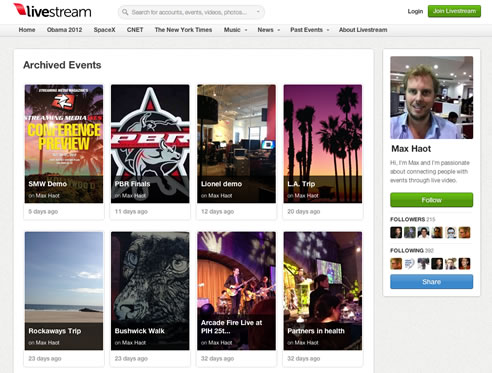Click 'on Max Haot' under Lionel demo
492x373 pixels.
(x=217, y=196)
